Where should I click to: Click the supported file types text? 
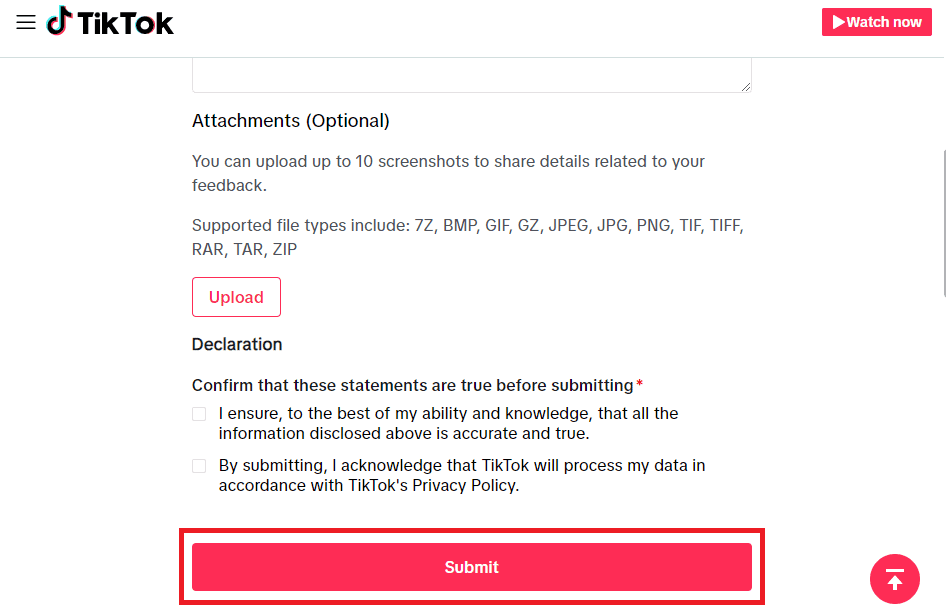(x=467, y=237)
